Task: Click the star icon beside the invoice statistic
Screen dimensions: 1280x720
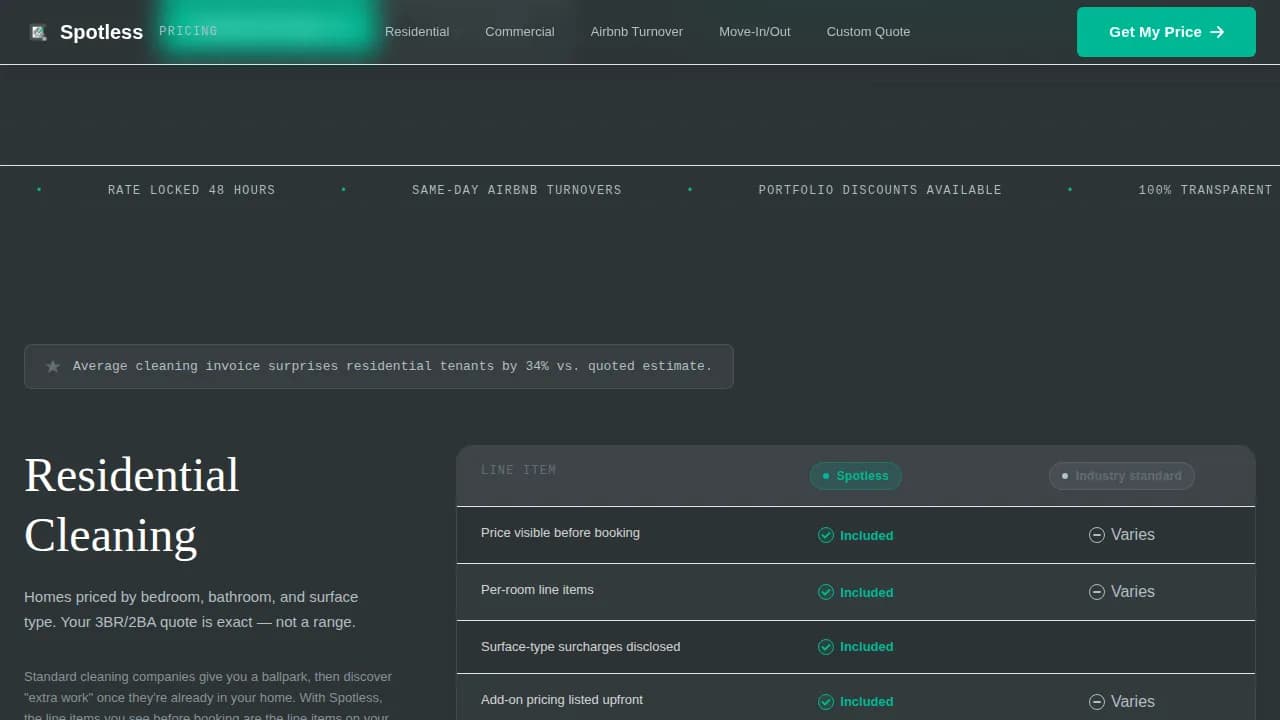Action: [53, 366]
